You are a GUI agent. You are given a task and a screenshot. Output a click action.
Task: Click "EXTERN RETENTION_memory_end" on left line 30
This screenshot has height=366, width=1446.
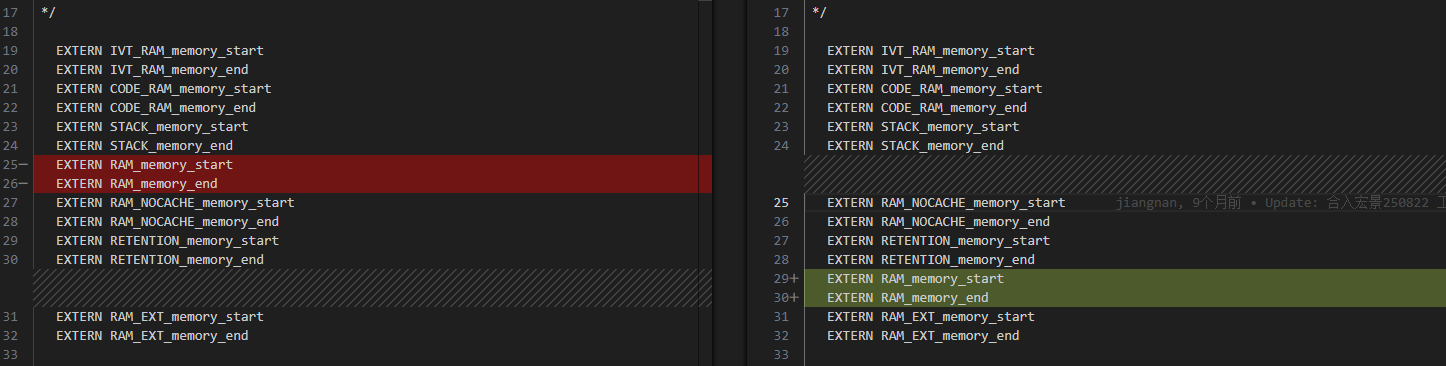click(x=160, y=260)
